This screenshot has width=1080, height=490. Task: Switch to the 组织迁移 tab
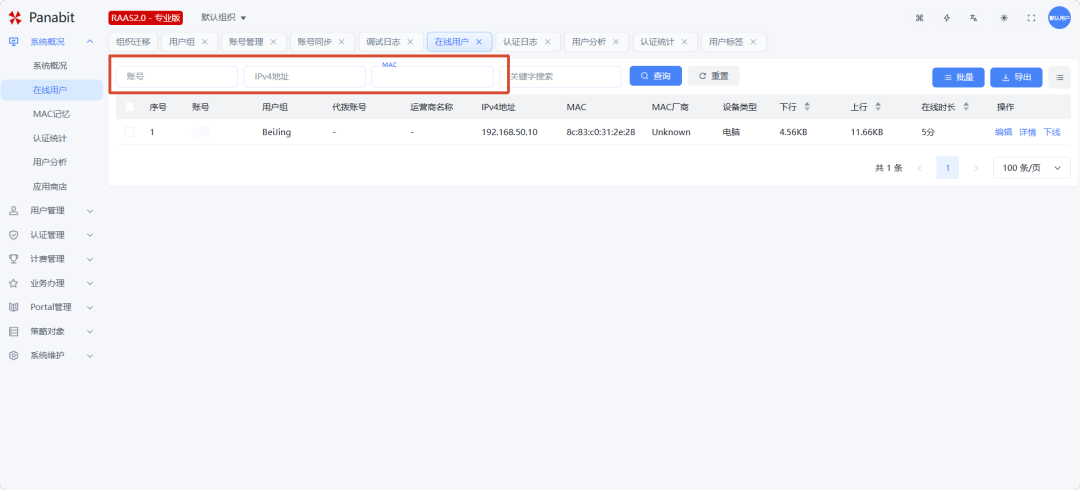[133, 42]
